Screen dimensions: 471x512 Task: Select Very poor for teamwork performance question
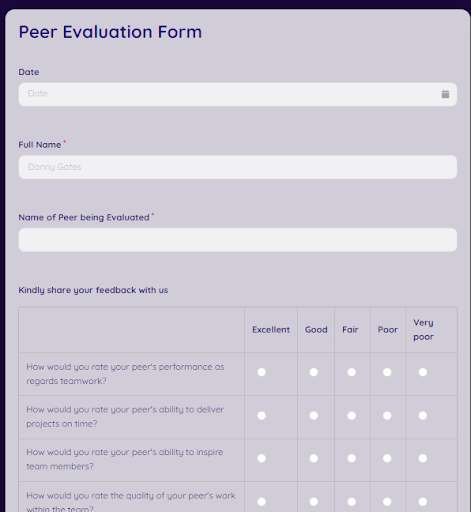(423, 372)
